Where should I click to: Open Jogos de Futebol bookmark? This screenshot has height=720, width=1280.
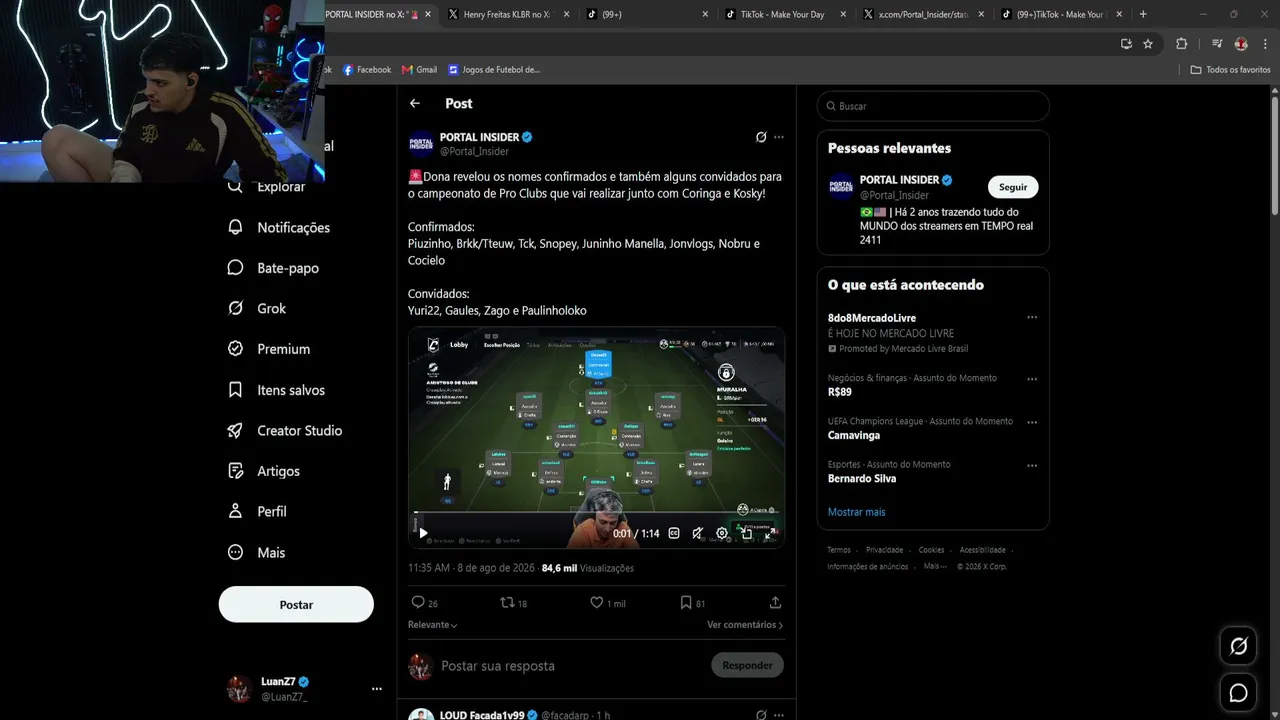(494, 70)
